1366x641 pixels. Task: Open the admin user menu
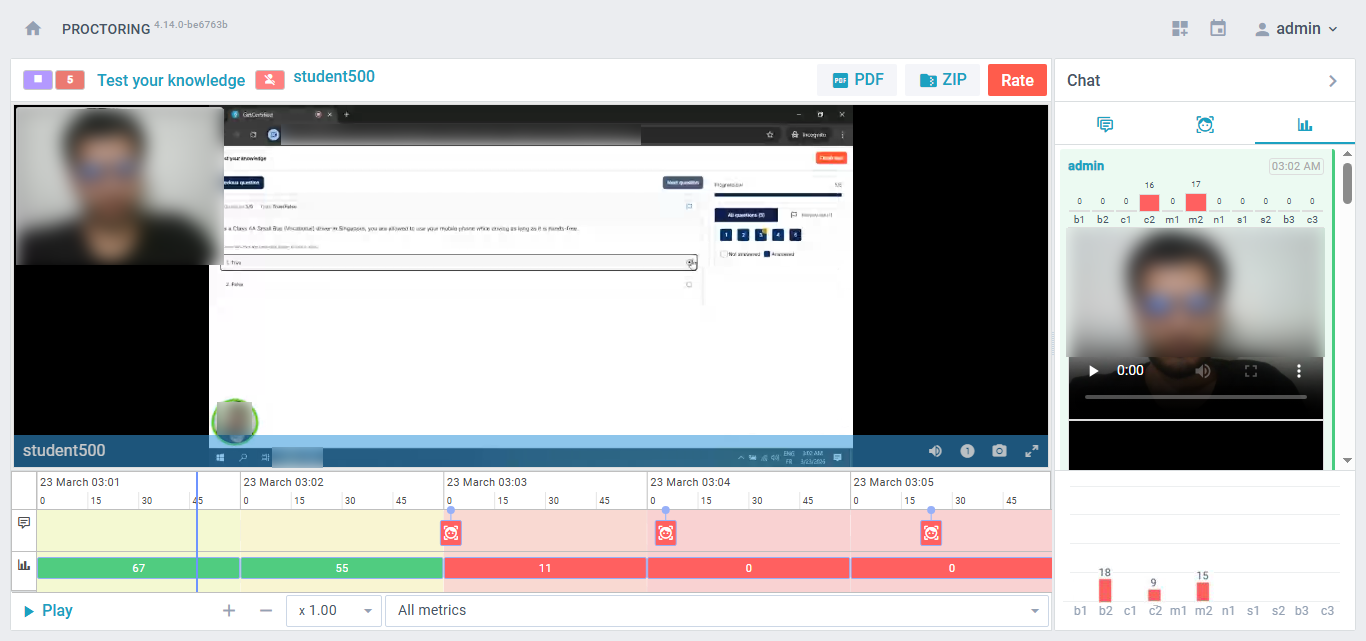(x=1297, y=29)
